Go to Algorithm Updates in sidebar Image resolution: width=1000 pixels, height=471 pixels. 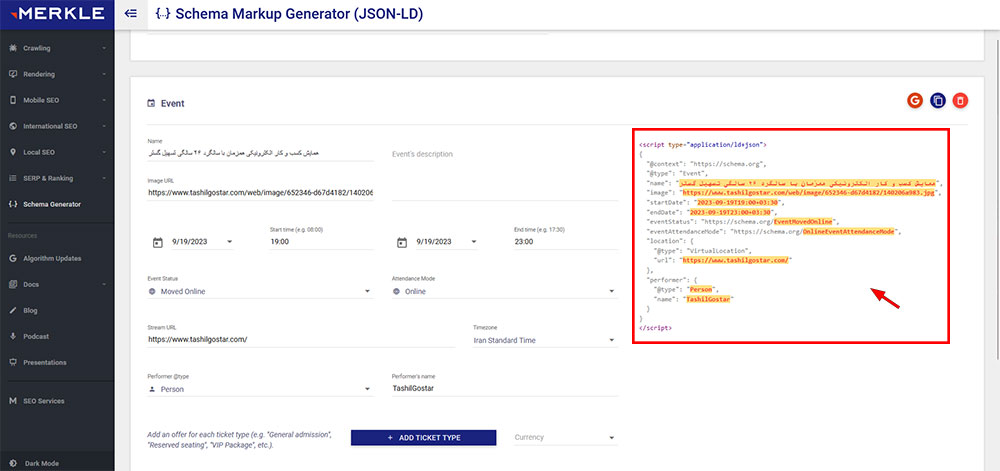pos(57,259)
